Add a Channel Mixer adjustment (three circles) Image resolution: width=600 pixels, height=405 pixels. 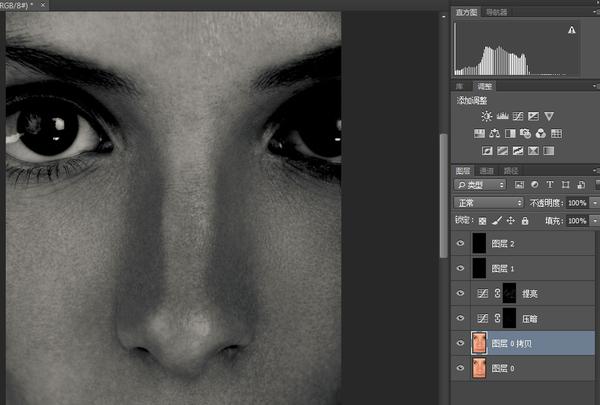tap(541, 134)
